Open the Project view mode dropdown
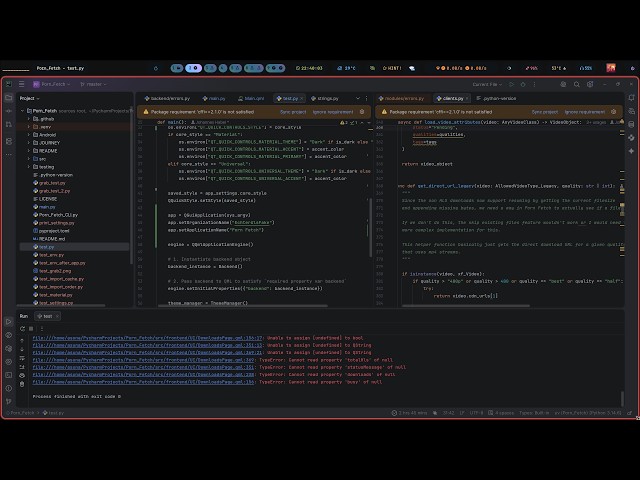The height and width of the screenshot is (480, 640). pos(29,98)
